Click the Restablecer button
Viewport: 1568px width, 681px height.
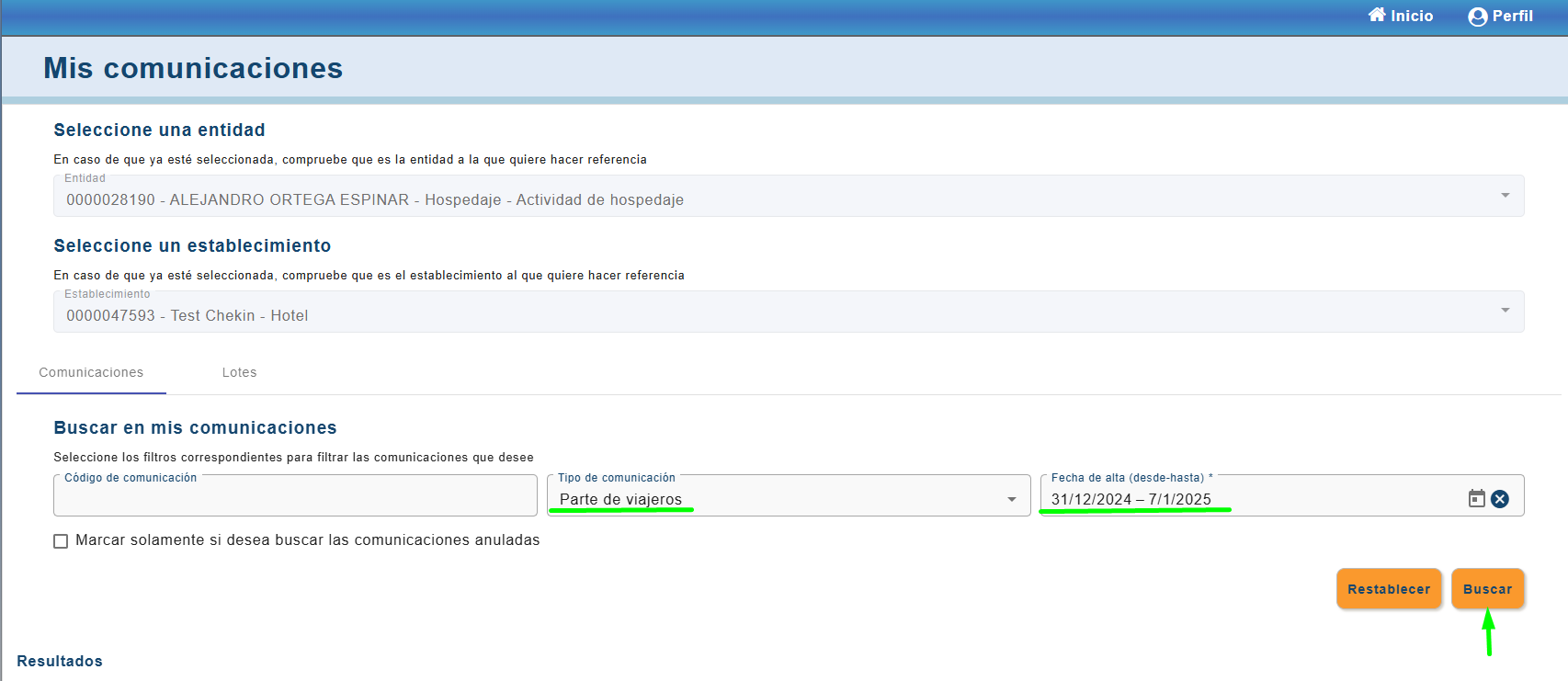tap(1388, 589)
